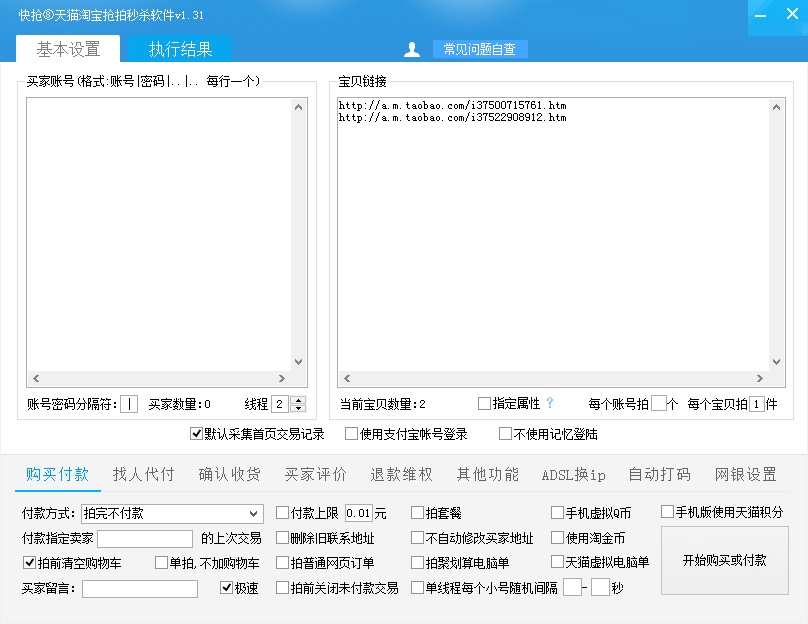Uncheck 默认采集首页交易记录 checkbox
This screenshot has height=624, width=808.
[196, 434]
